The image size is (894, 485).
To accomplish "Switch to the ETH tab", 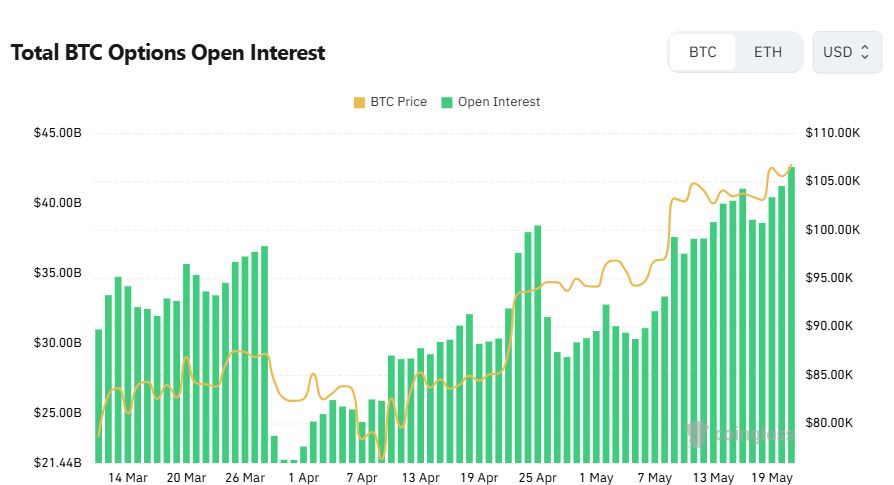I will 767,52.
